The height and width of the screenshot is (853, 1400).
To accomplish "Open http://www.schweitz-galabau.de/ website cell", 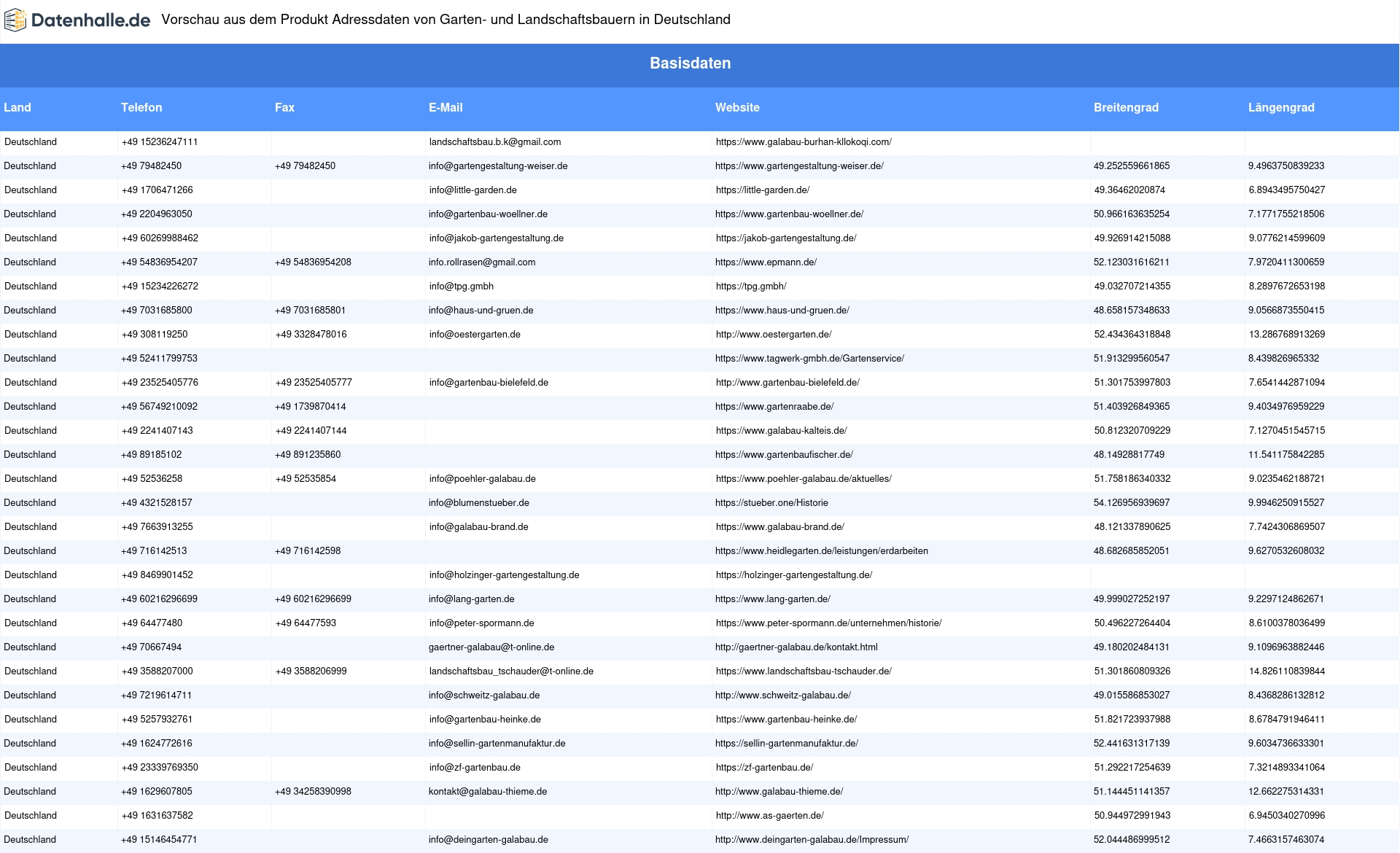I will click(x=783, y=696).
